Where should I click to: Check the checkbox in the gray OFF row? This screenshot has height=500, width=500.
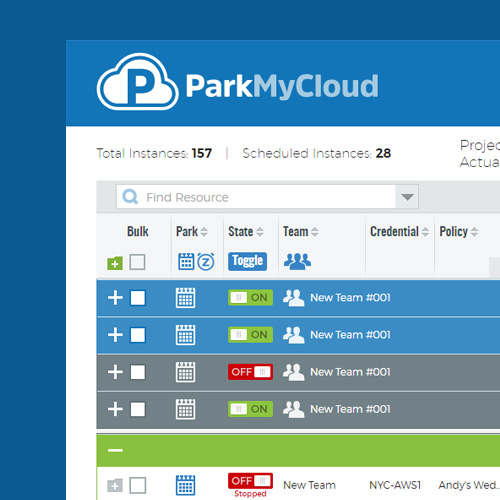coord(138,372)
